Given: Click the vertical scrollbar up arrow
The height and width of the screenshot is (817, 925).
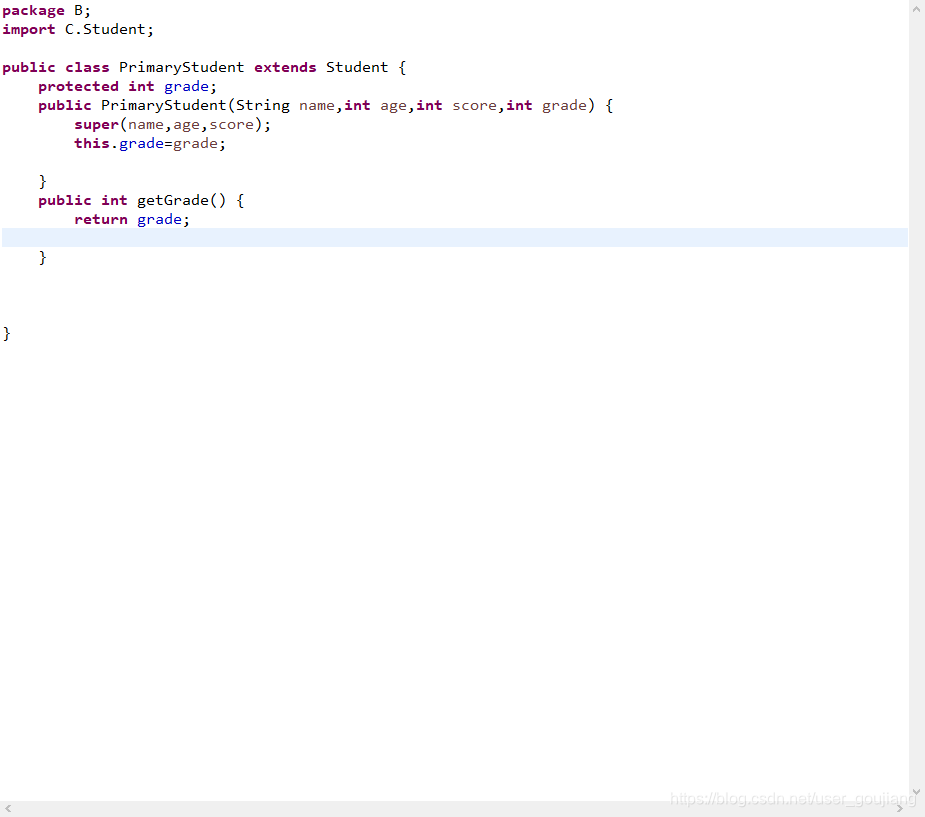Looking at the screenshot, I should point(916,9).
